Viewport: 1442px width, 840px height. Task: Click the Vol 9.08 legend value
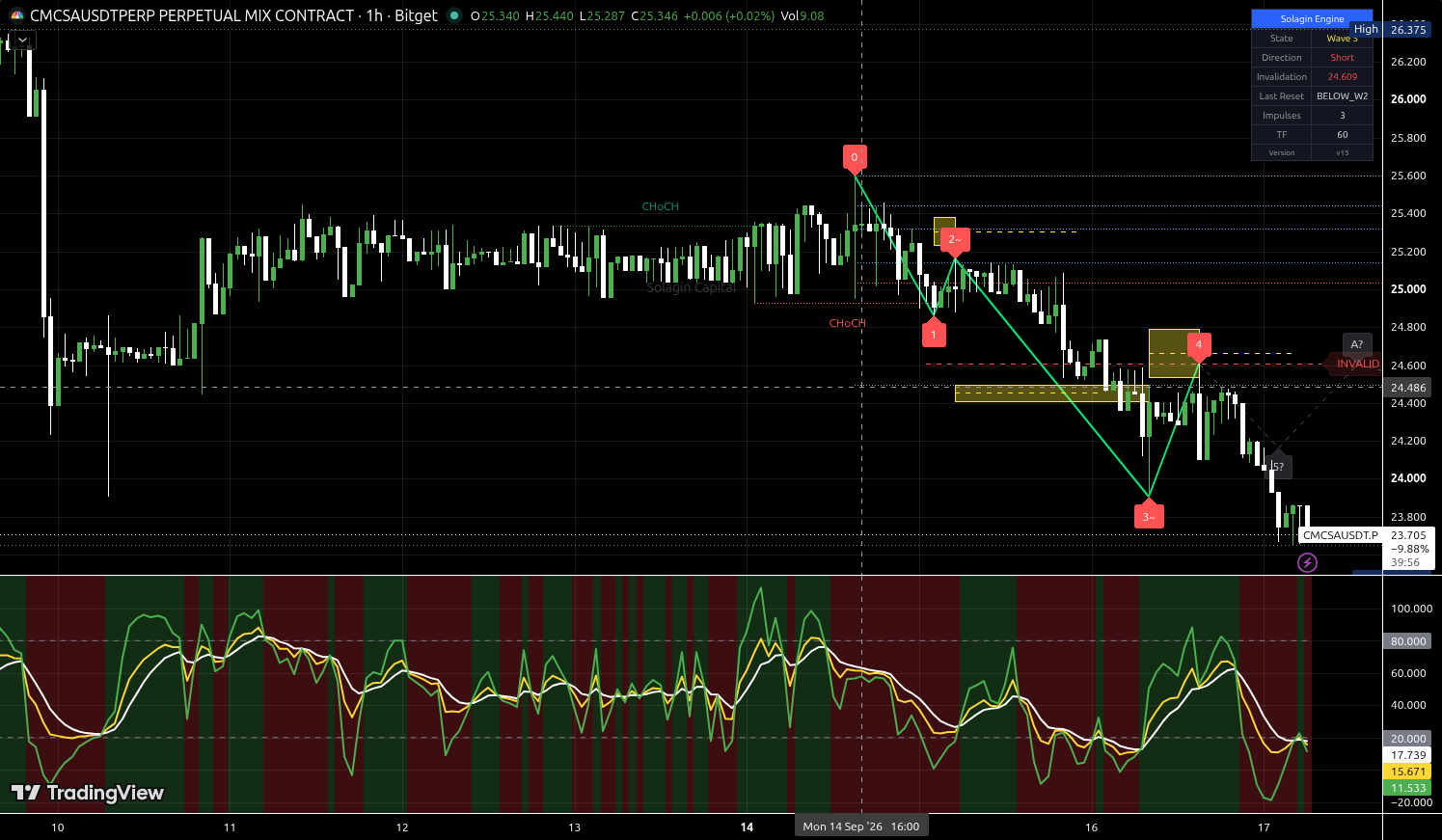803,15
